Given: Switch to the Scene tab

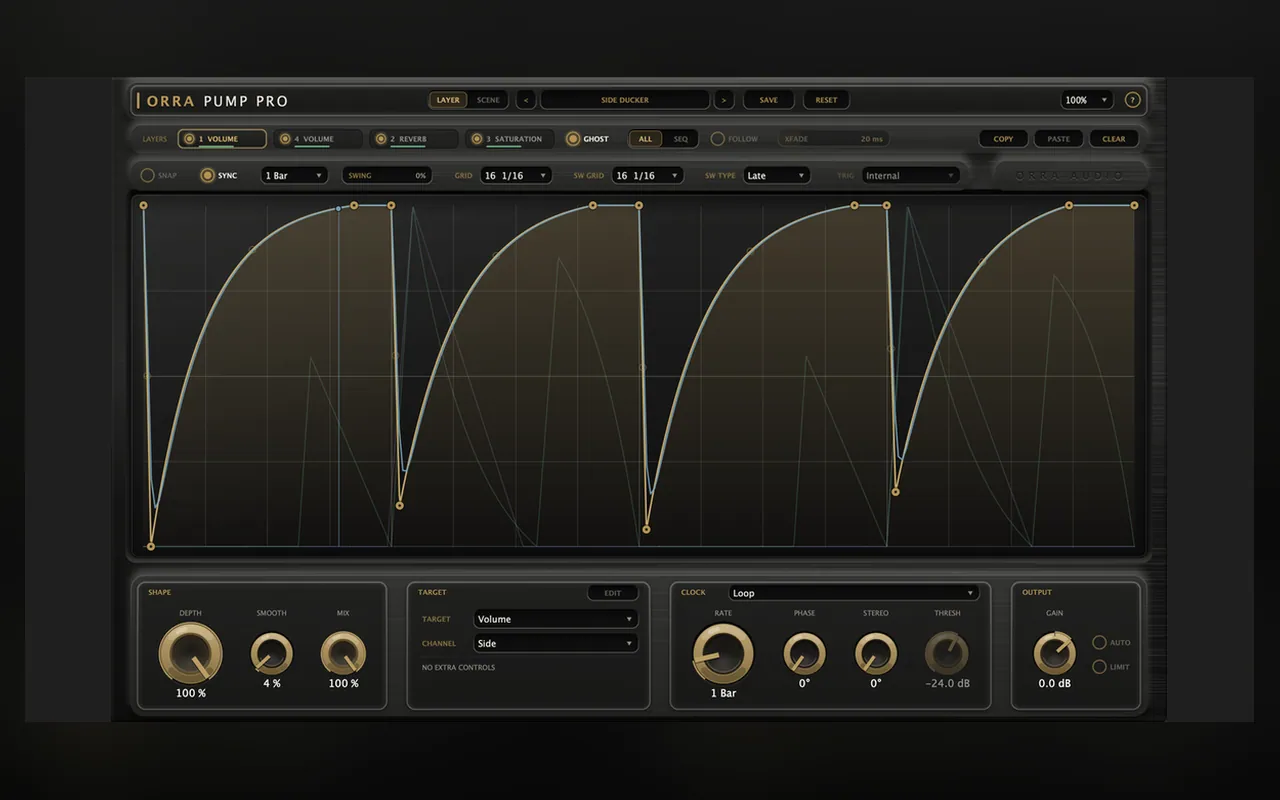Looking at the screenshot, I should pyautogui.click(x=488, y=100).
